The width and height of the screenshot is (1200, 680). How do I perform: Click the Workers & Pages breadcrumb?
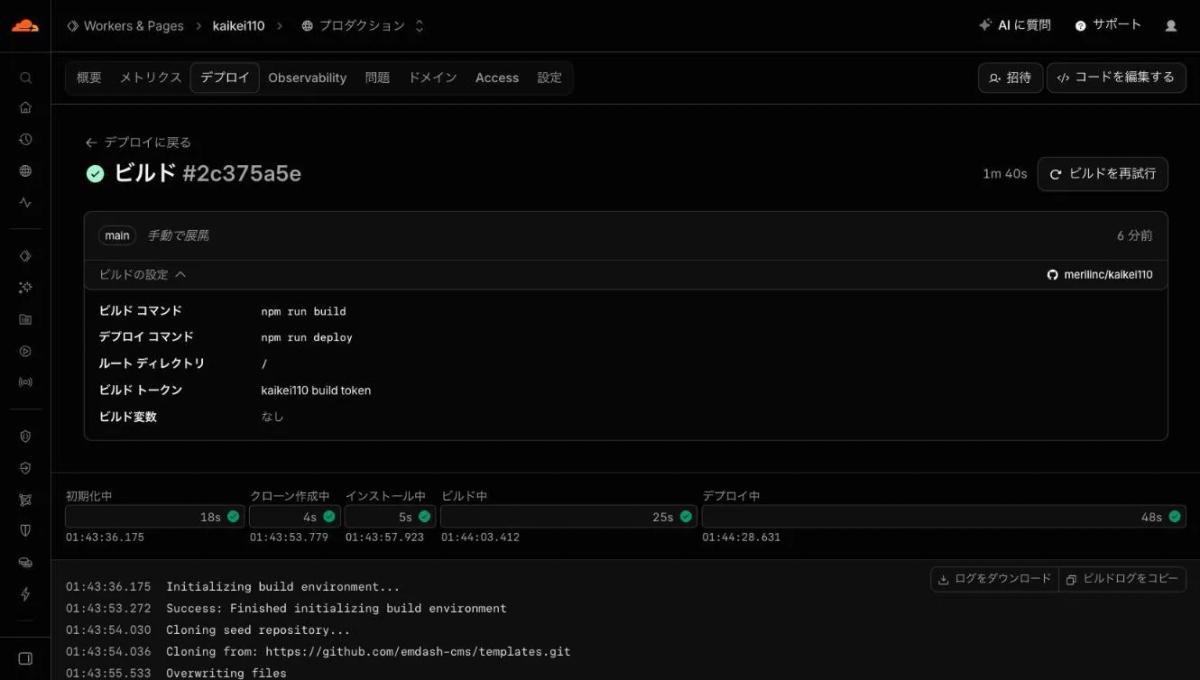[125, 26]
